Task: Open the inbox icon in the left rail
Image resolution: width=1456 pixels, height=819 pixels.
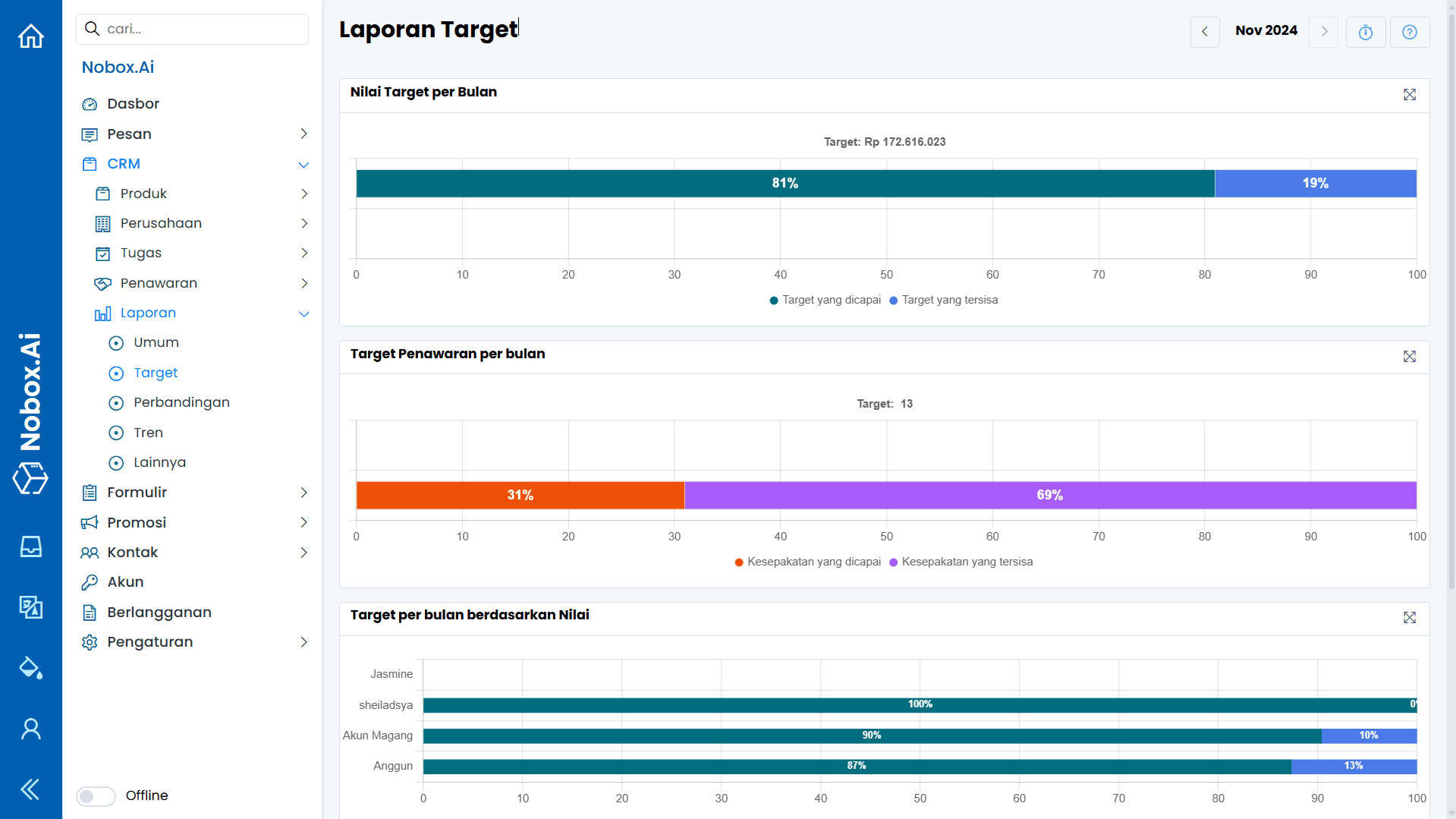Action: 30,547
